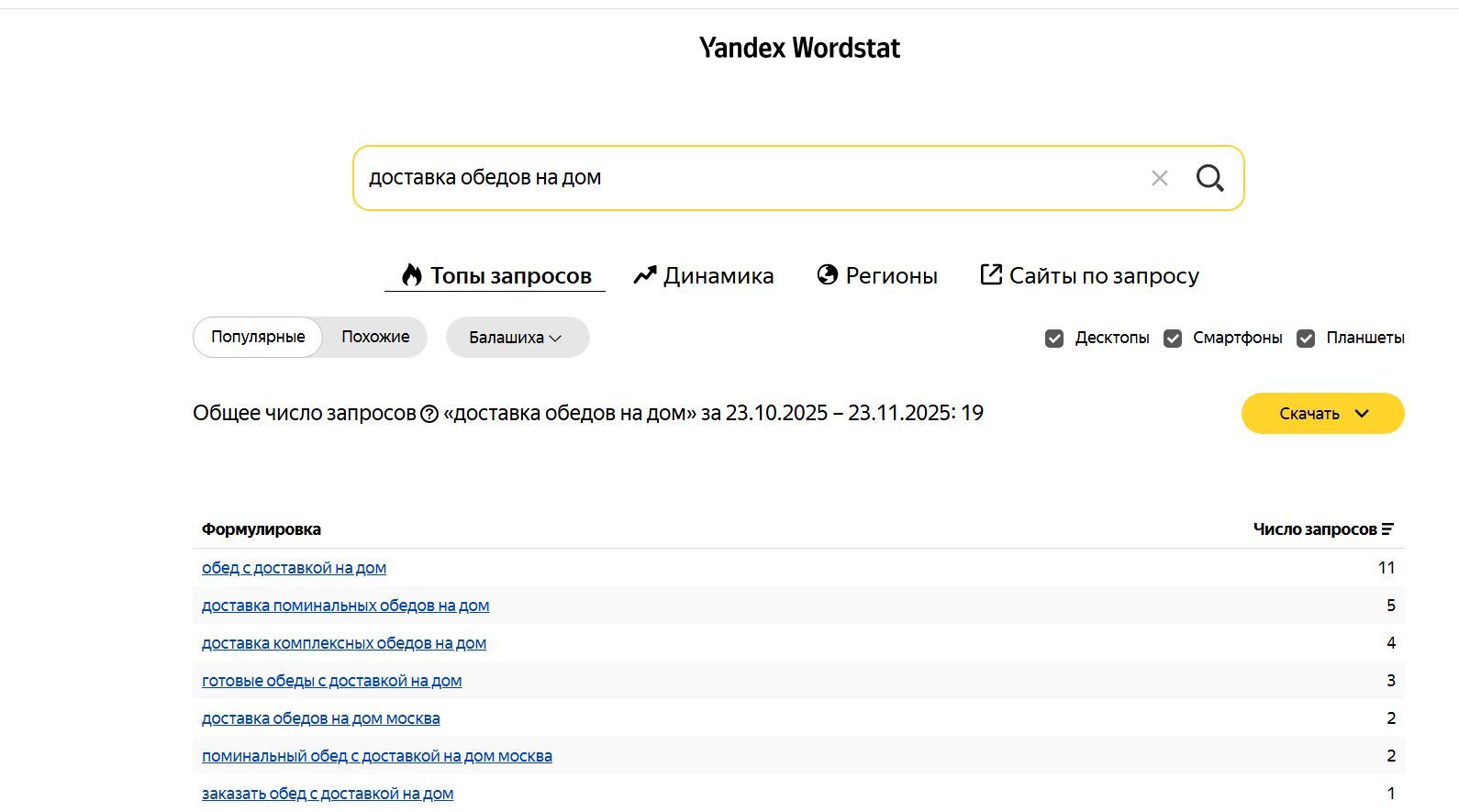Screen dimensions: 1459x812
Task: Click the count 5 for поминальных обедов row
Action: (1391, 606)
